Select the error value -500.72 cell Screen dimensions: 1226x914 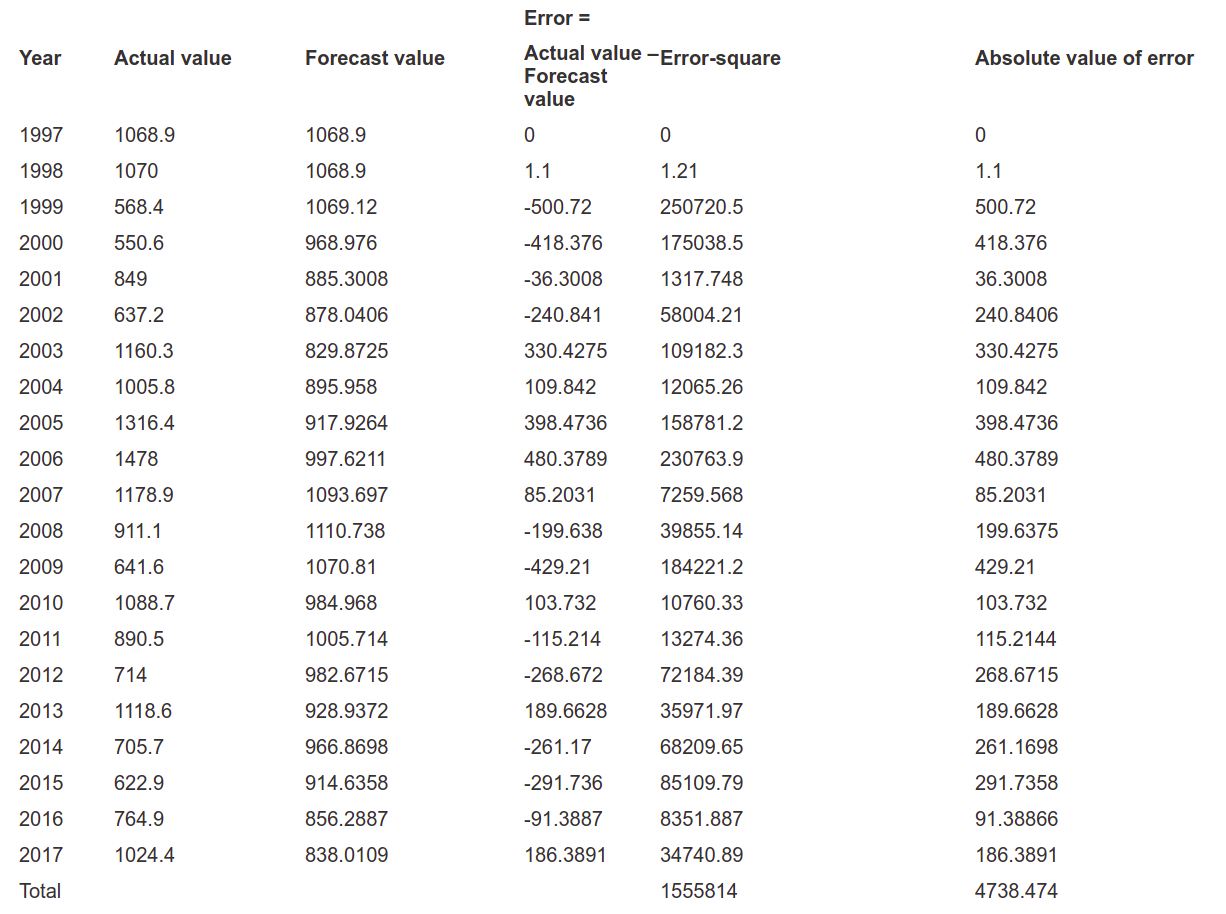pos(558,207)
